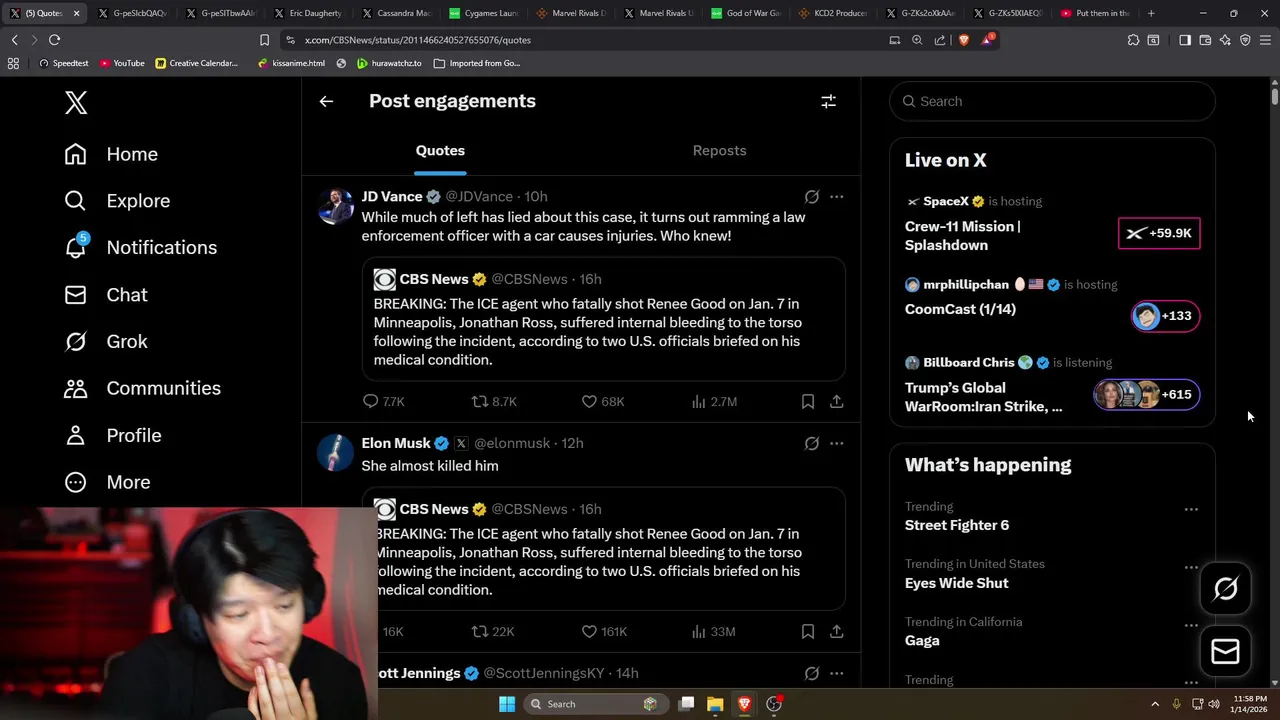Open Windows Start menu
Viewport: 1280px width, 720px height.
pyautogui.click(x=507, y=704)
